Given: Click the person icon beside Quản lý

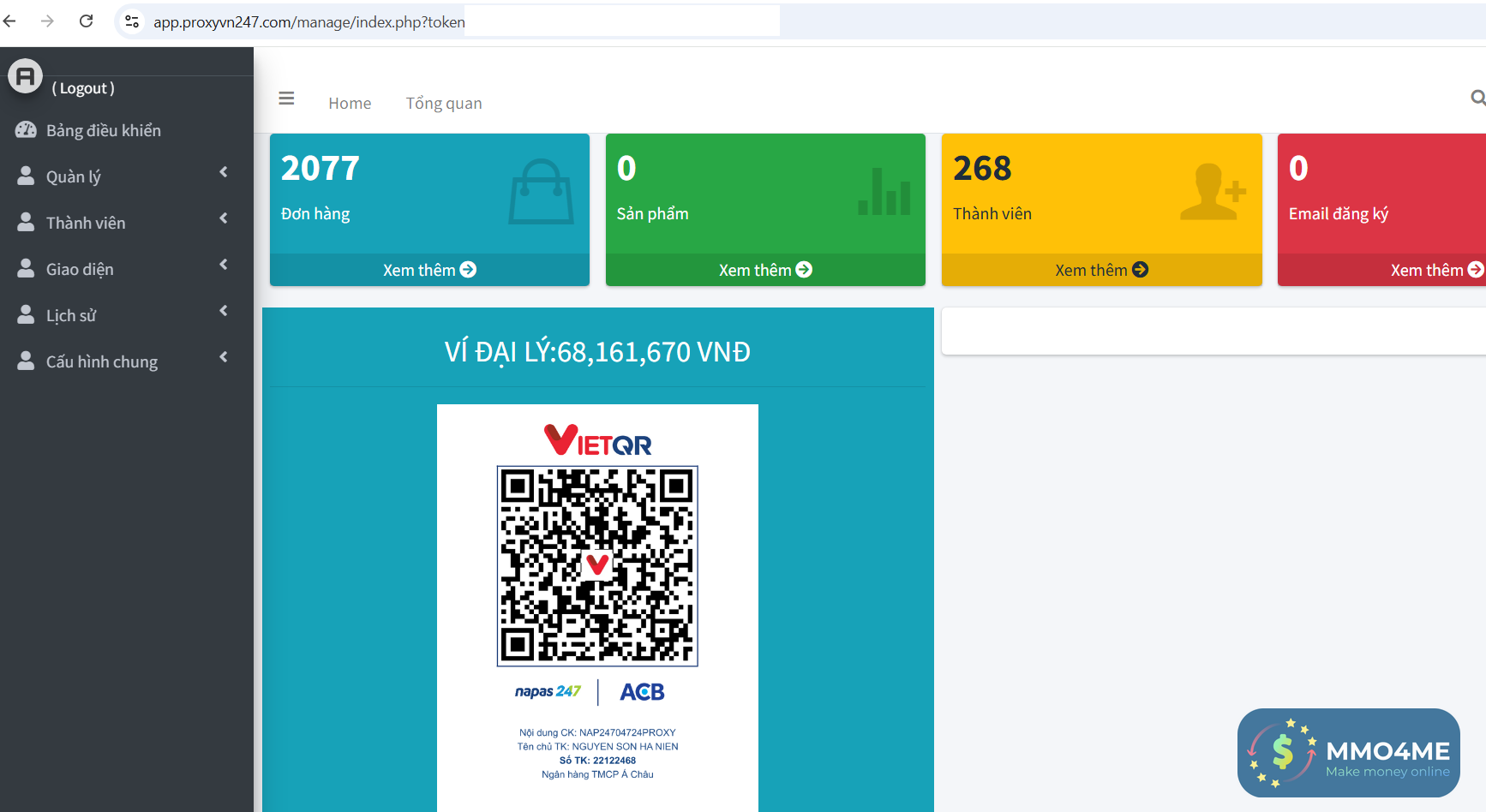Looking at the screenshot, I should click(27, 176).
